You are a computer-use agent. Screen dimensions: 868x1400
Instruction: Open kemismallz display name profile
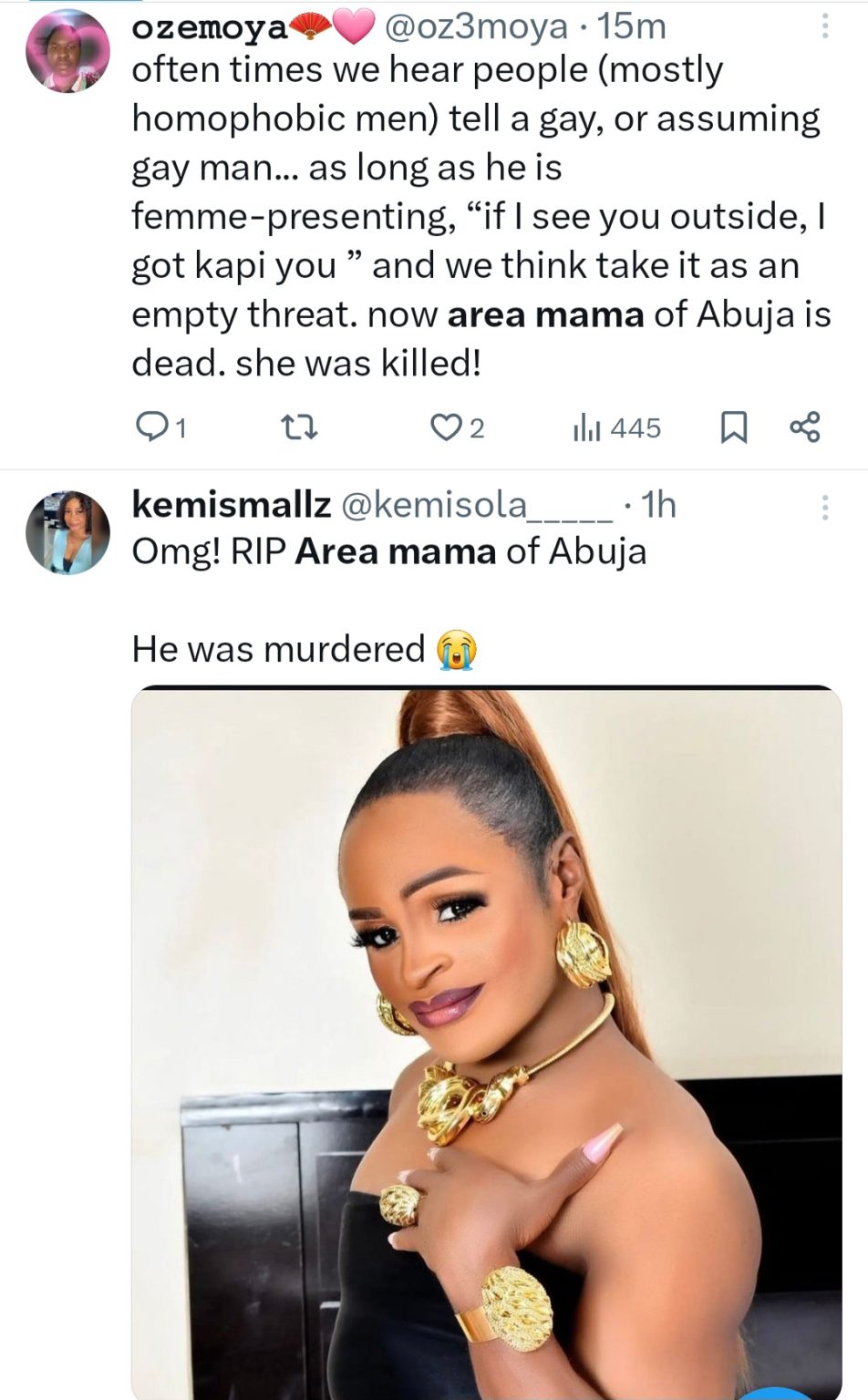(231, 504)
